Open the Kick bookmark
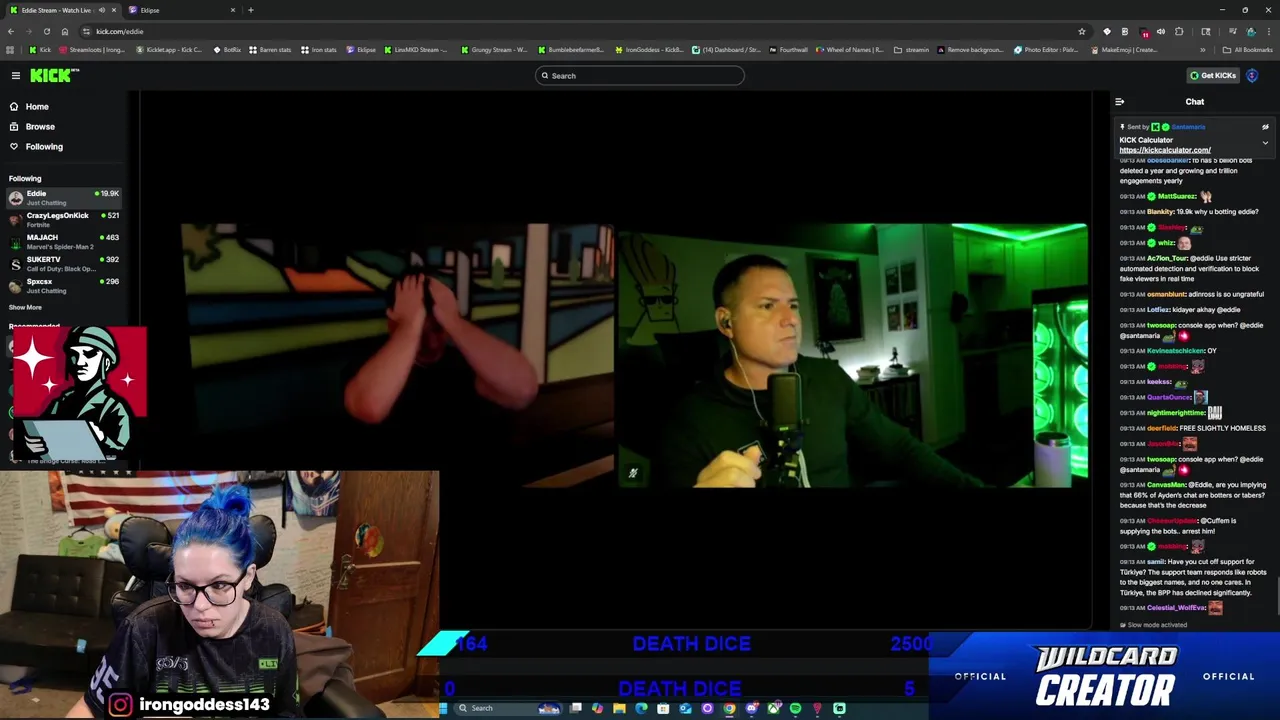Screen dimensions: 1280x720 click(x=40, y=50)
